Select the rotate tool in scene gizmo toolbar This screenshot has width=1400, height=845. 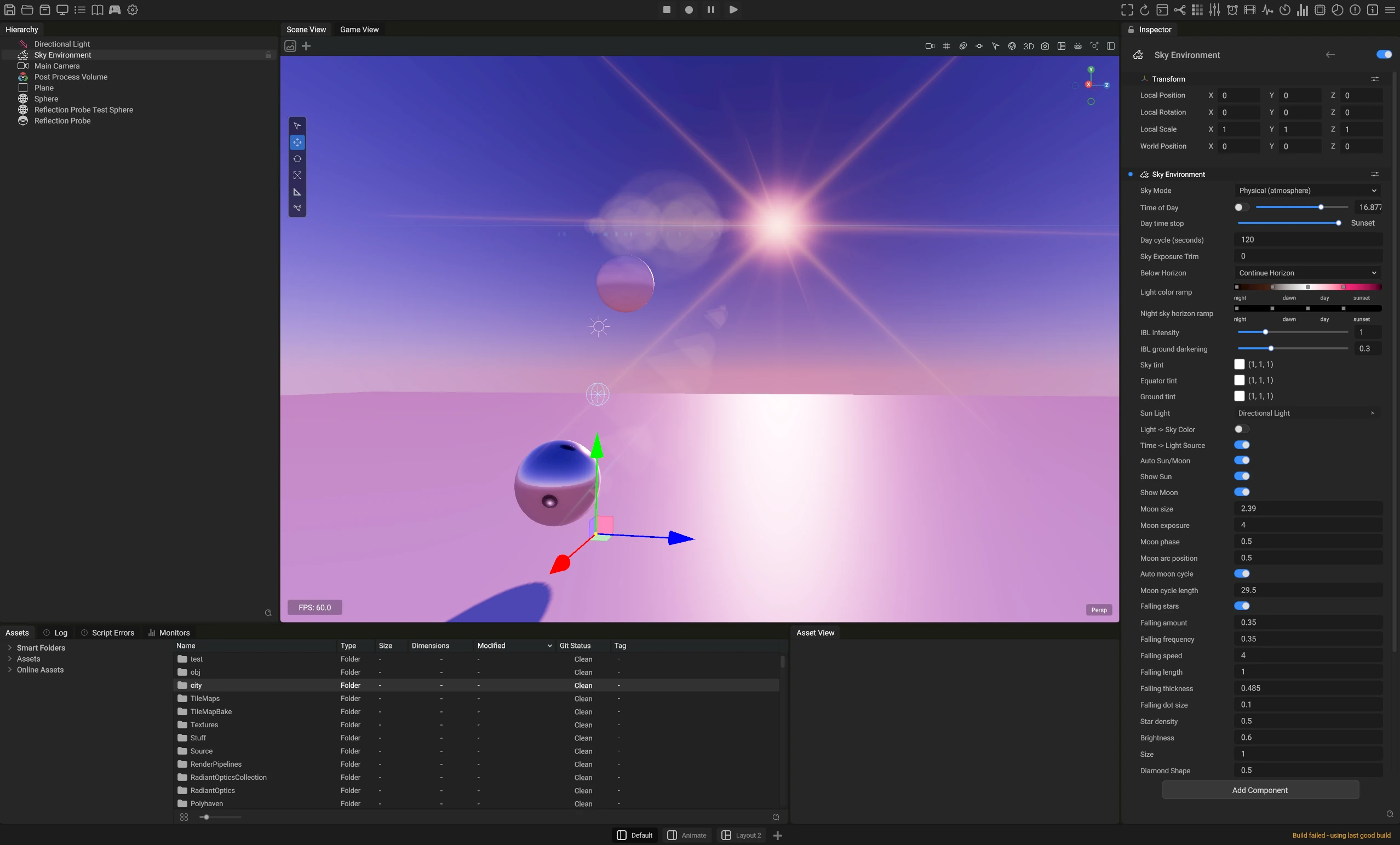point(297,159)
